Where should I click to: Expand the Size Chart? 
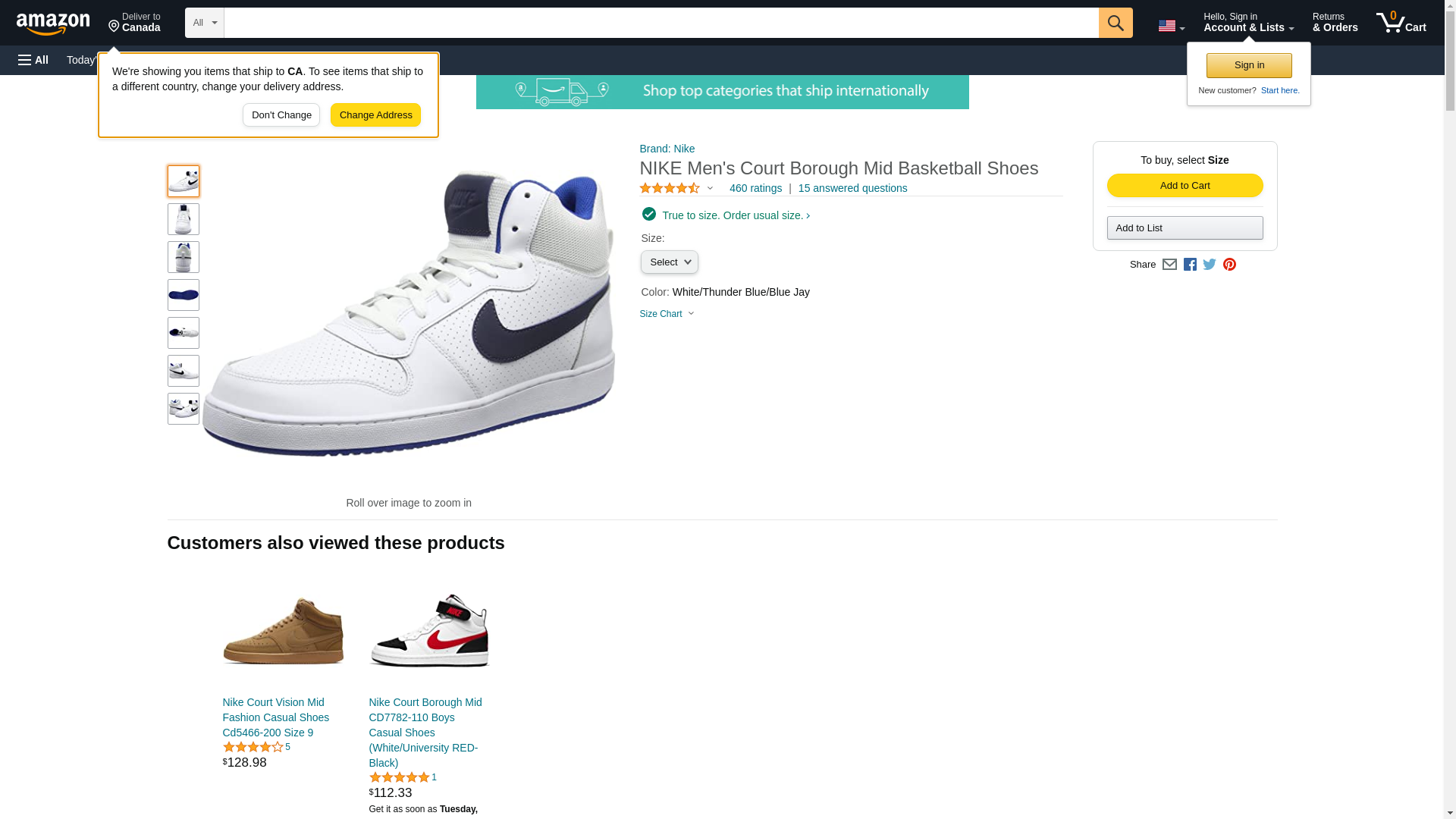[x=667, y=314]
